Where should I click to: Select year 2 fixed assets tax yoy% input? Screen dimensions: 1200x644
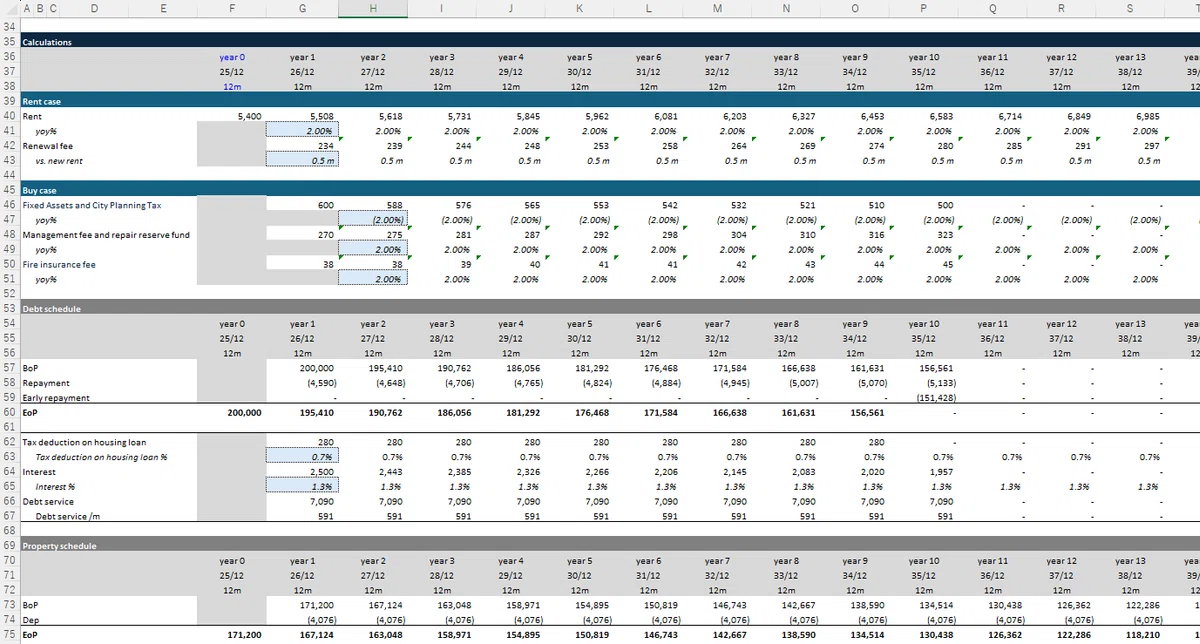point(373,219)
